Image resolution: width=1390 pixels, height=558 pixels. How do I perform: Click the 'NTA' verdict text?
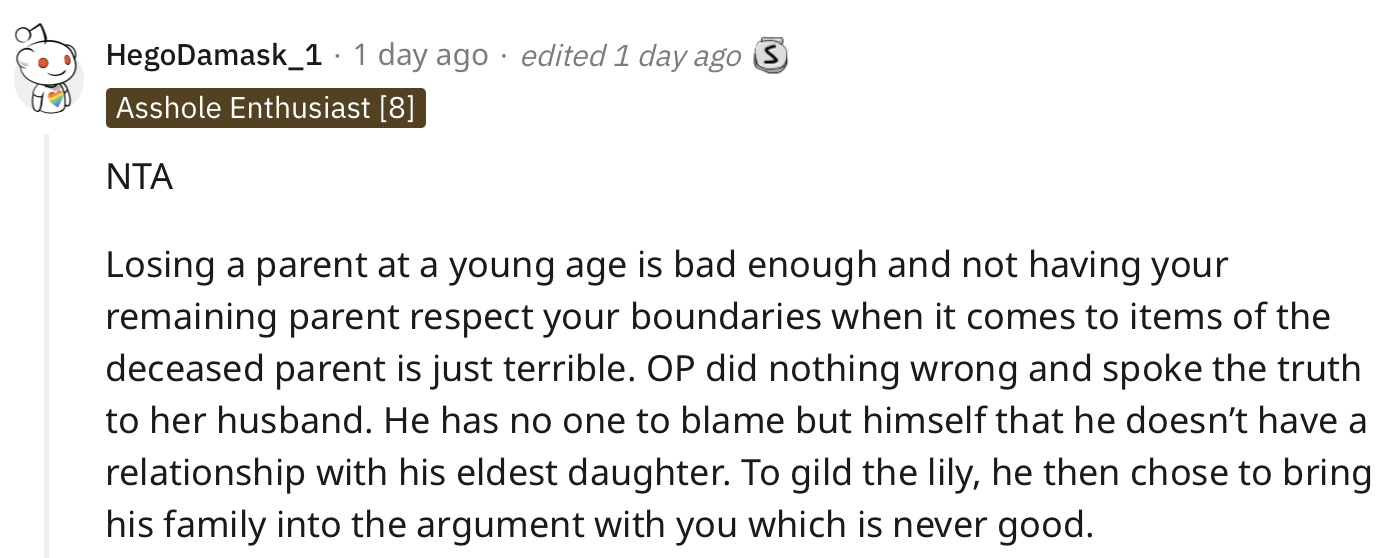pos(140,178)
